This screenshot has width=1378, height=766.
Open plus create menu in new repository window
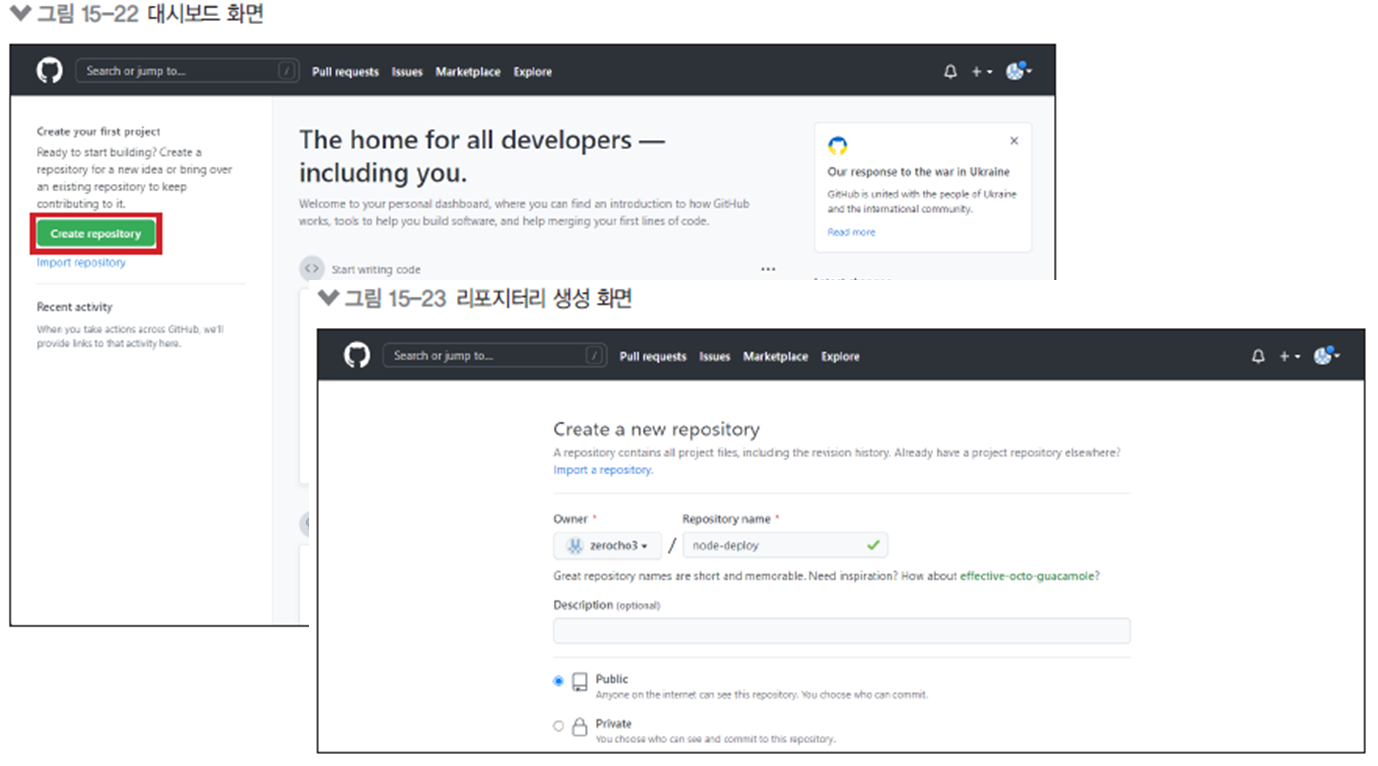click(1289, 356)
